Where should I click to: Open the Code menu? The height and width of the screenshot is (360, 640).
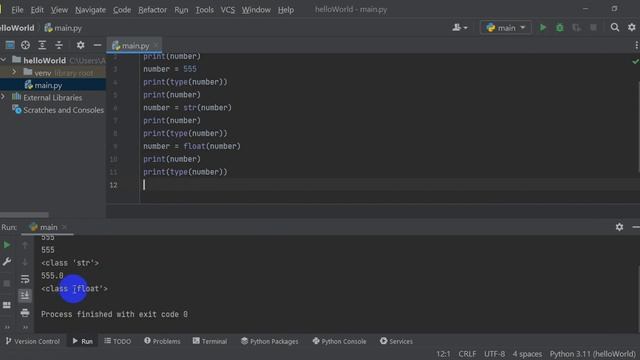(x=122, y=9)
